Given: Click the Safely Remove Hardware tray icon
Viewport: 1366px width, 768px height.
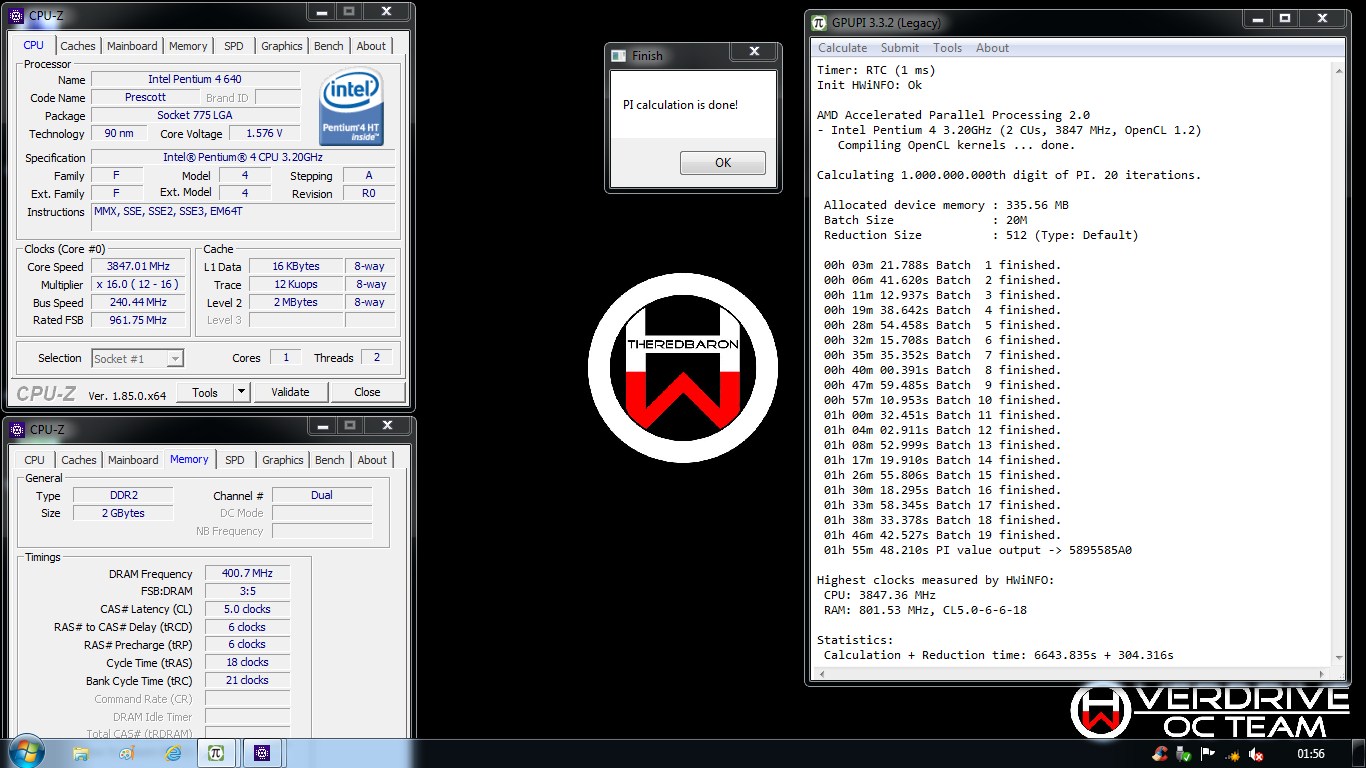Looking at the screenshot, I should pyautogui.click(x=1184, y=755).
